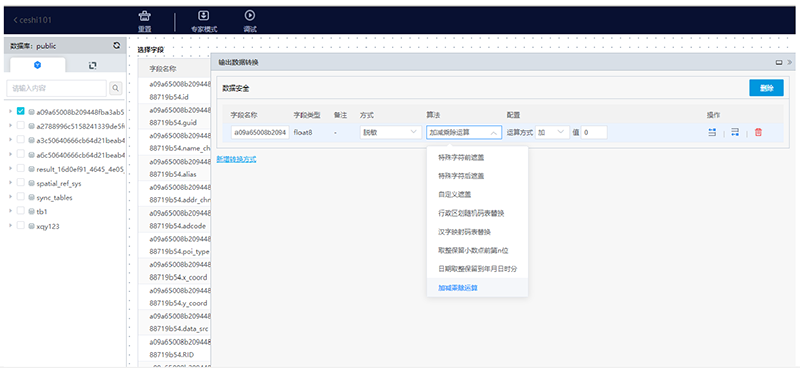800x368 pixels.
Task: Select 汉字映射码表替换 option
Action: pos(477,232)
